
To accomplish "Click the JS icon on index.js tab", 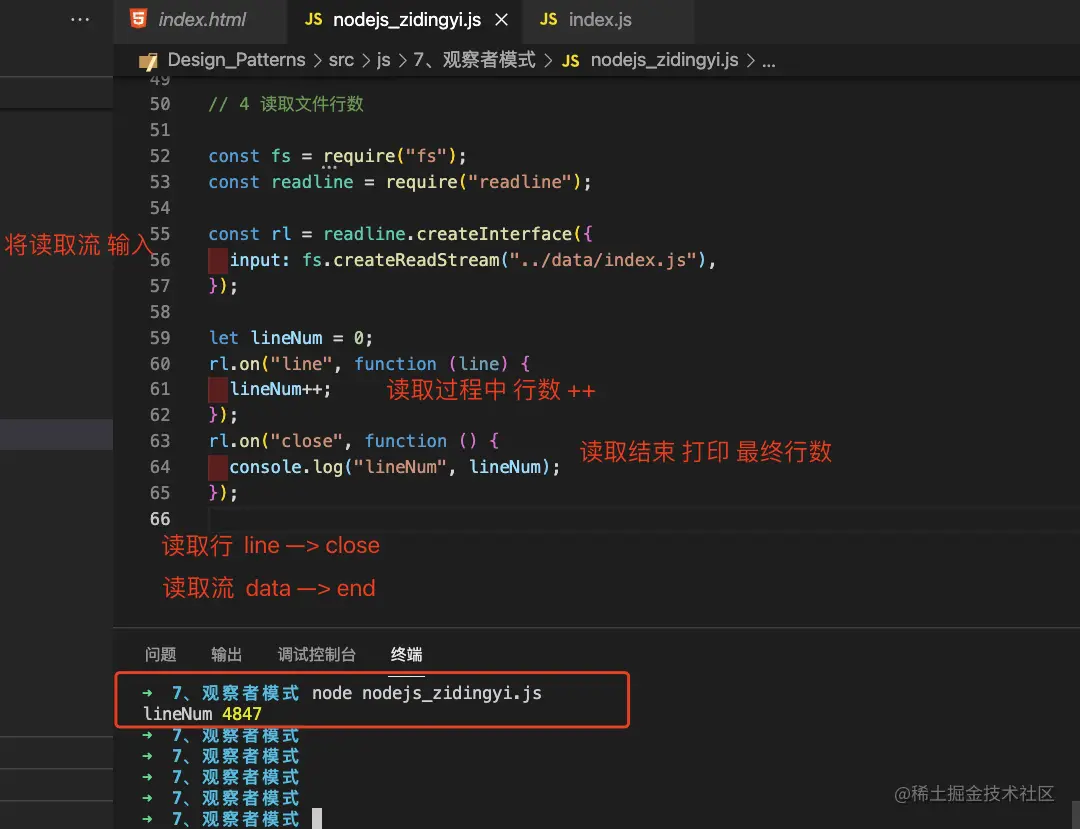I will click(x=548, y=20).
